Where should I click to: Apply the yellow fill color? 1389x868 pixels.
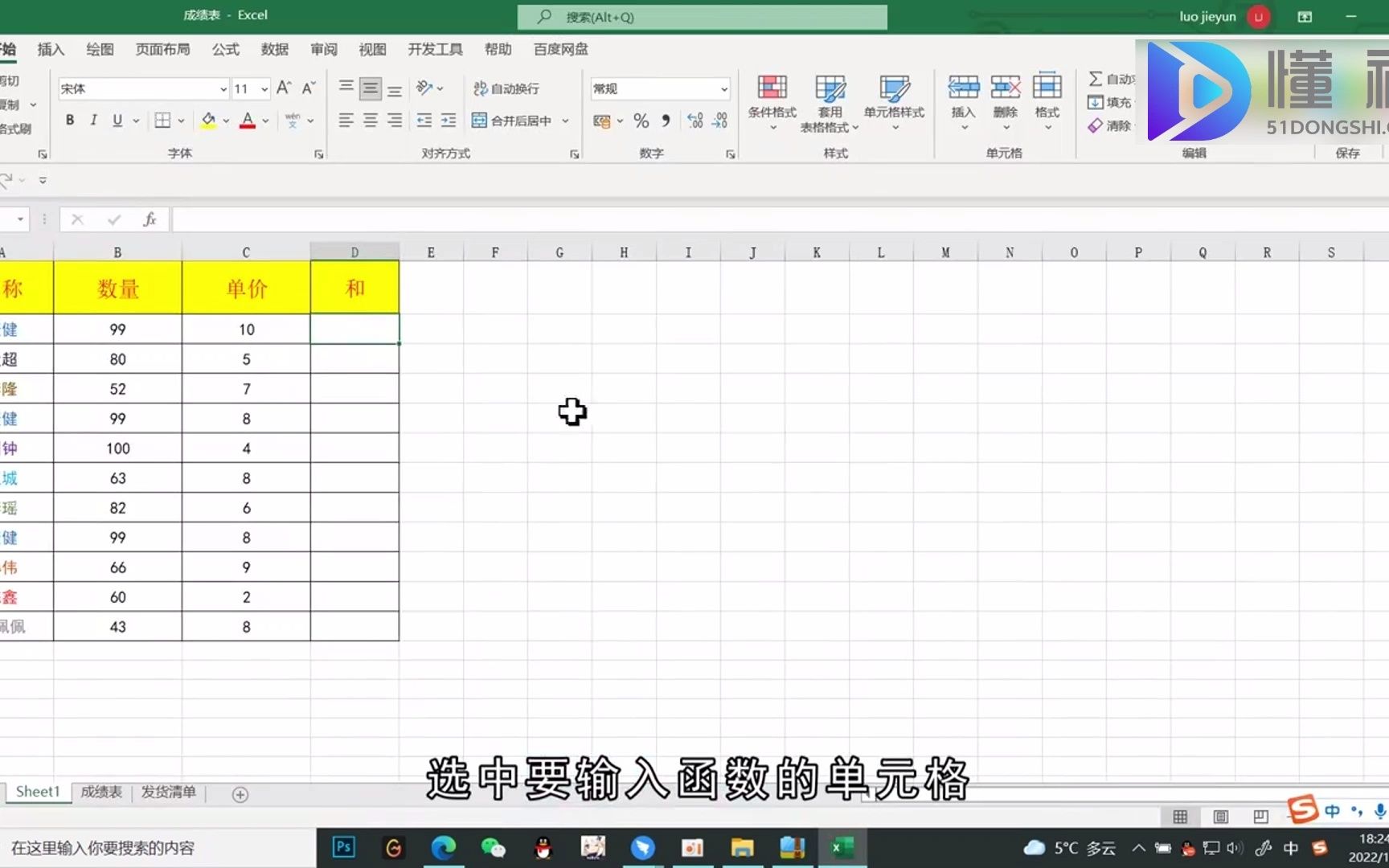pyautogui.click(x=208, y=121)
